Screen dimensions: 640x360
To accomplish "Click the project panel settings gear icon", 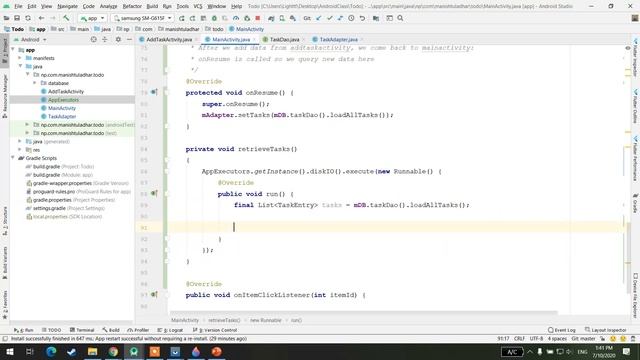I will 118,40.
